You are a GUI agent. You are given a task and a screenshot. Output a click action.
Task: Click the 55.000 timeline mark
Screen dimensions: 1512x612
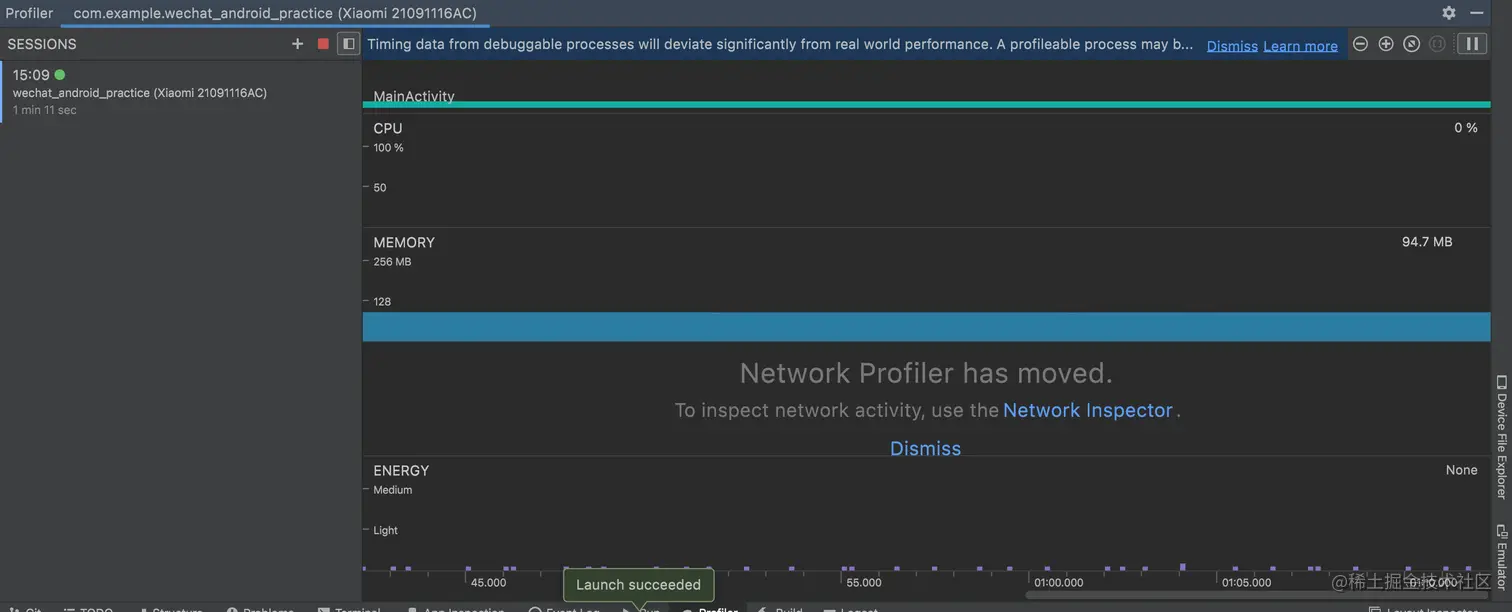pos(864,582)
